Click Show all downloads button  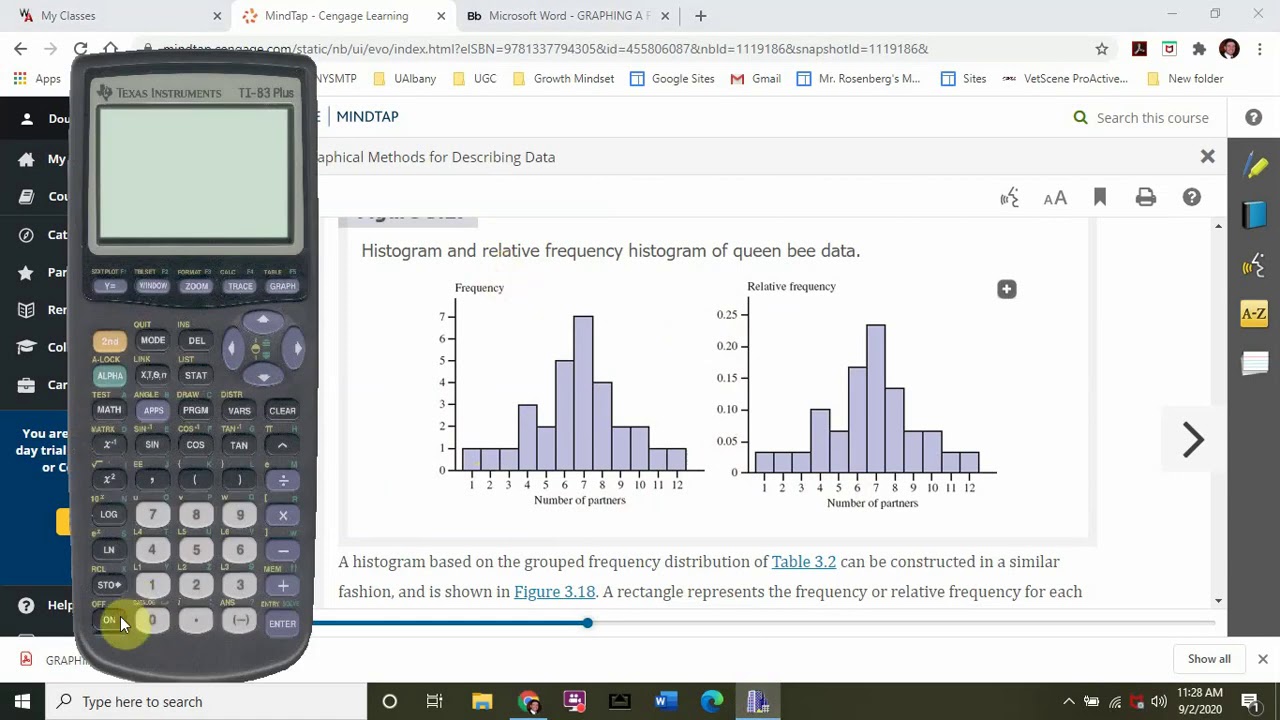pyautogui.click(x=1209, y=659)
